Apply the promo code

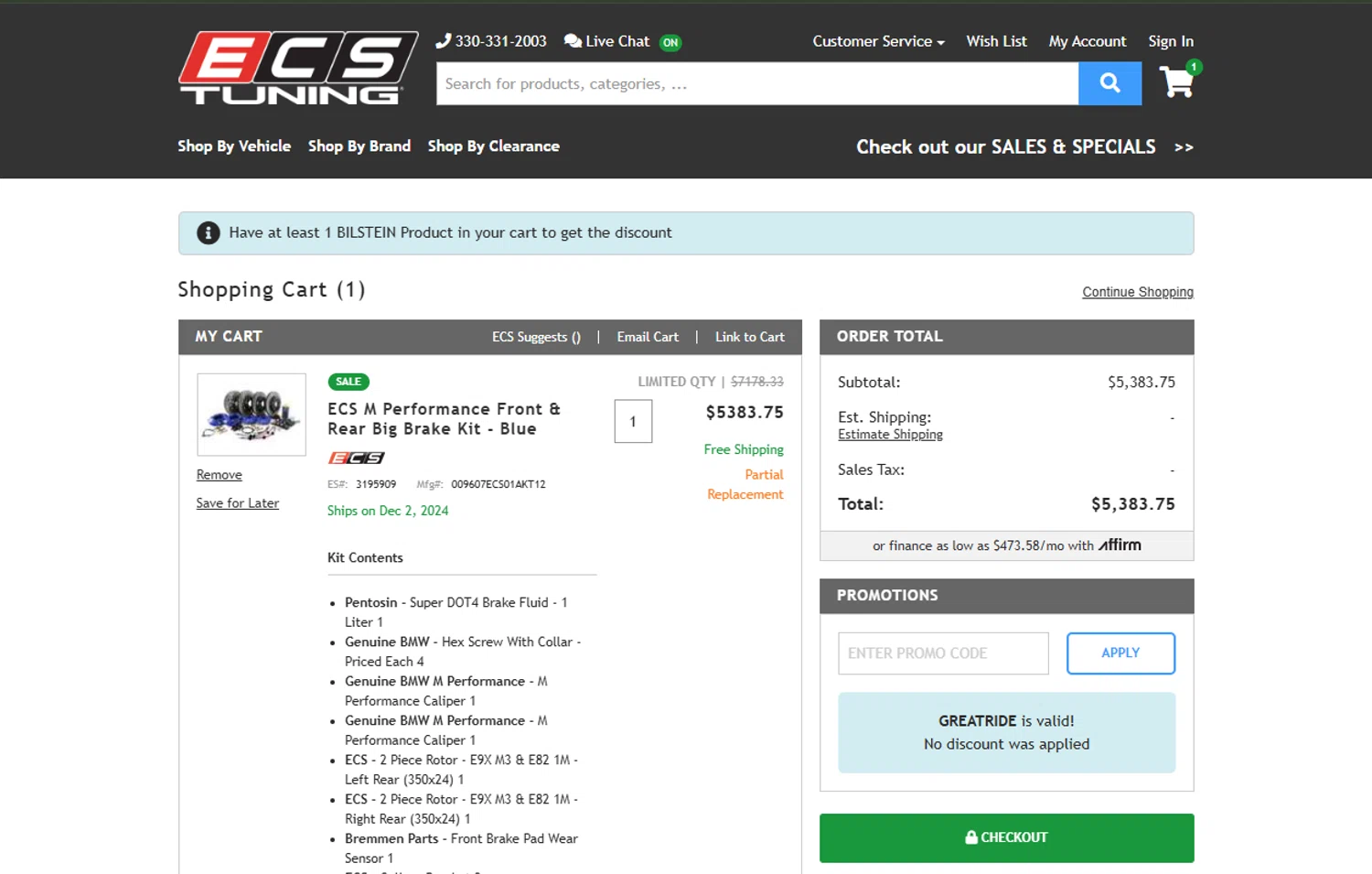click(x=1120, y=653)
